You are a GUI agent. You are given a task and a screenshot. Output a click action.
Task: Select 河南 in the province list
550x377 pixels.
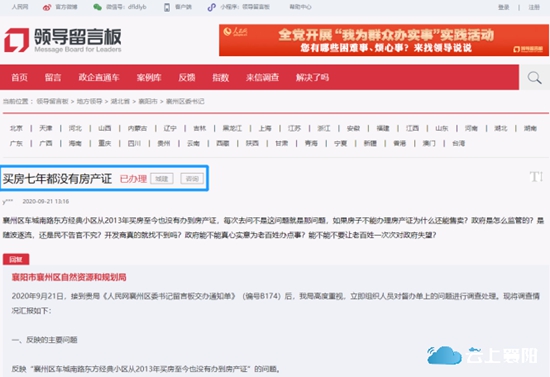[471, 128]
